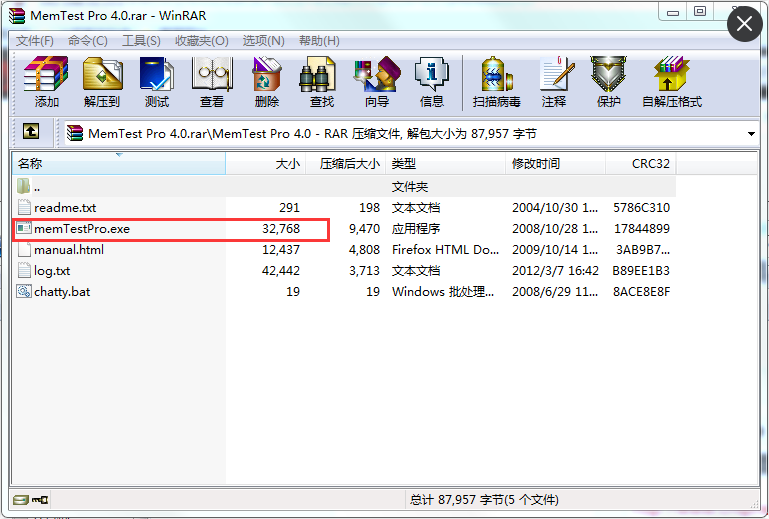
Task: Sort by CRC32 column header
Action: (641, 163)
